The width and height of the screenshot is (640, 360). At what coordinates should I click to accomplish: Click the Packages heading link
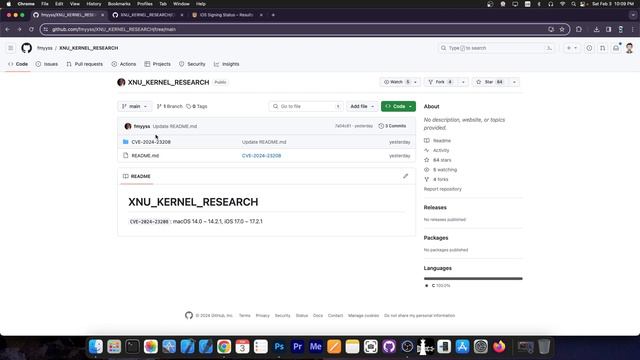point(436,238)
